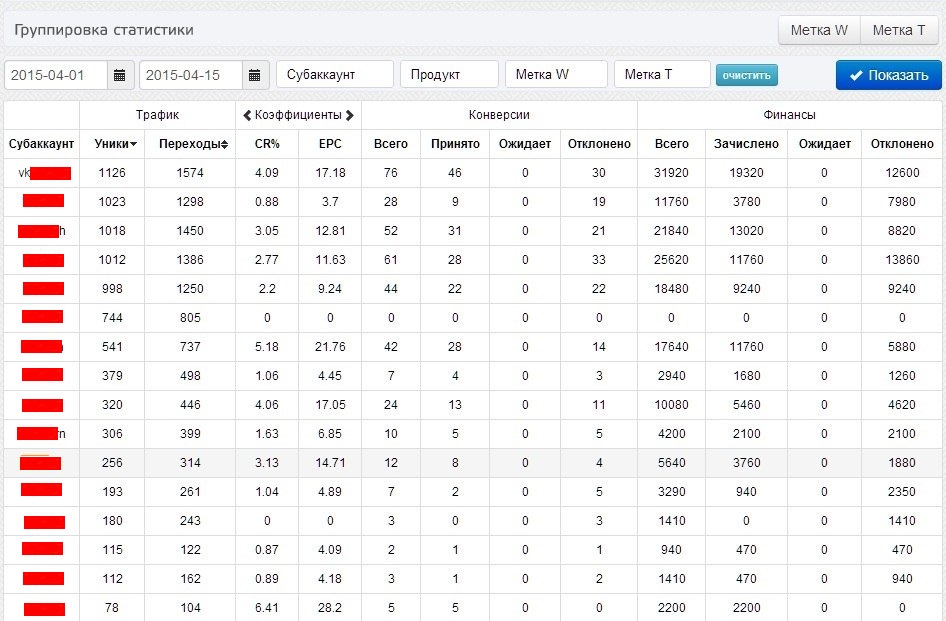The height and width of the screenshot is (621, 946).
Task: Click right chevron beside Коэффициенты header
Action: point(350,115)
